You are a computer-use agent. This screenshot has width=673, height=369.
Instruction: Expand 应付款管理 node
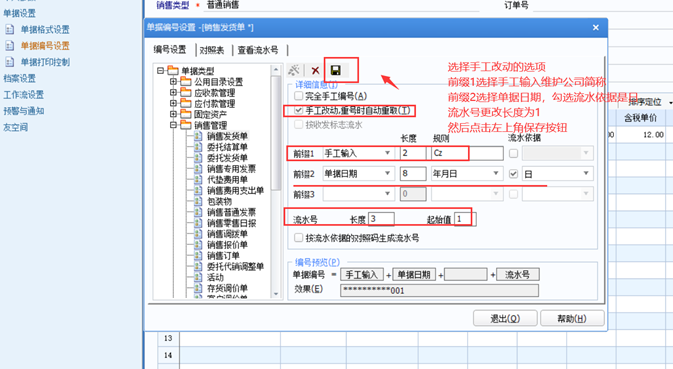coord(173,103)
